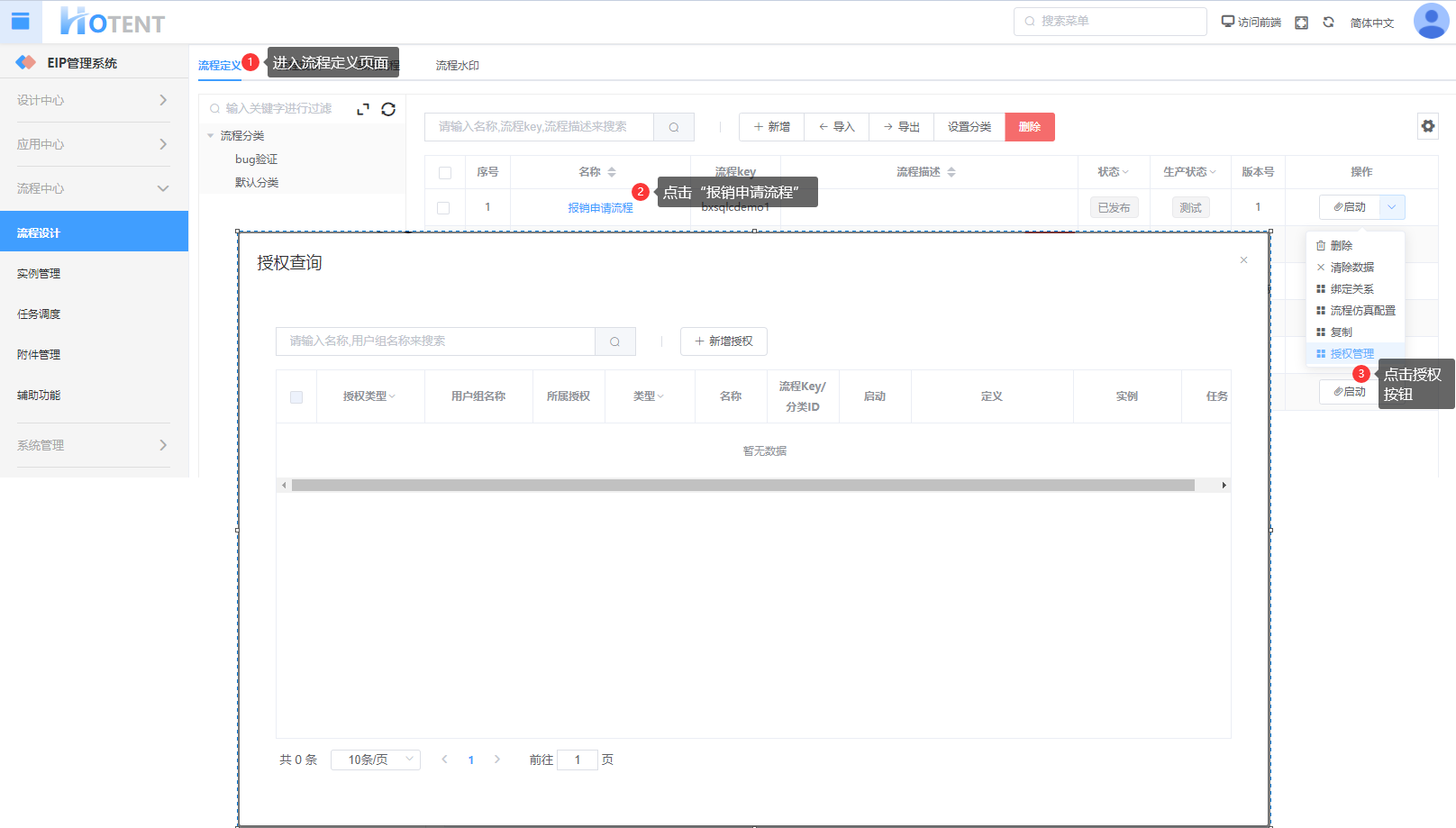The image size is (1456, 828).
Task: Click the 新增授权 button
Action: [723, 341]
